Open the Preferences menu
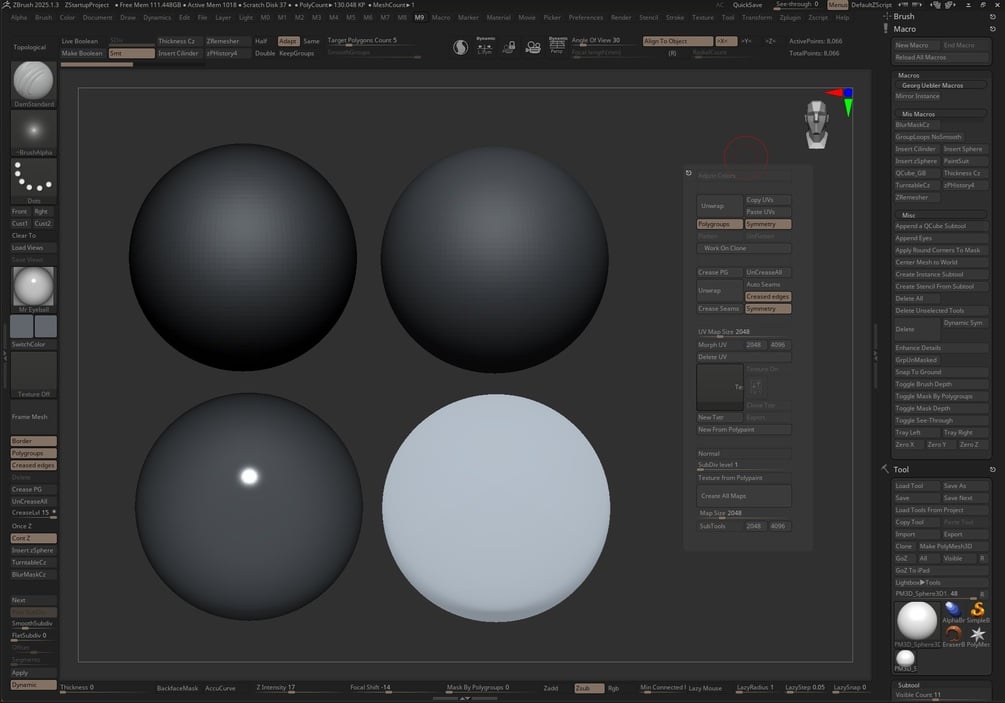 [x=586, y=17]
